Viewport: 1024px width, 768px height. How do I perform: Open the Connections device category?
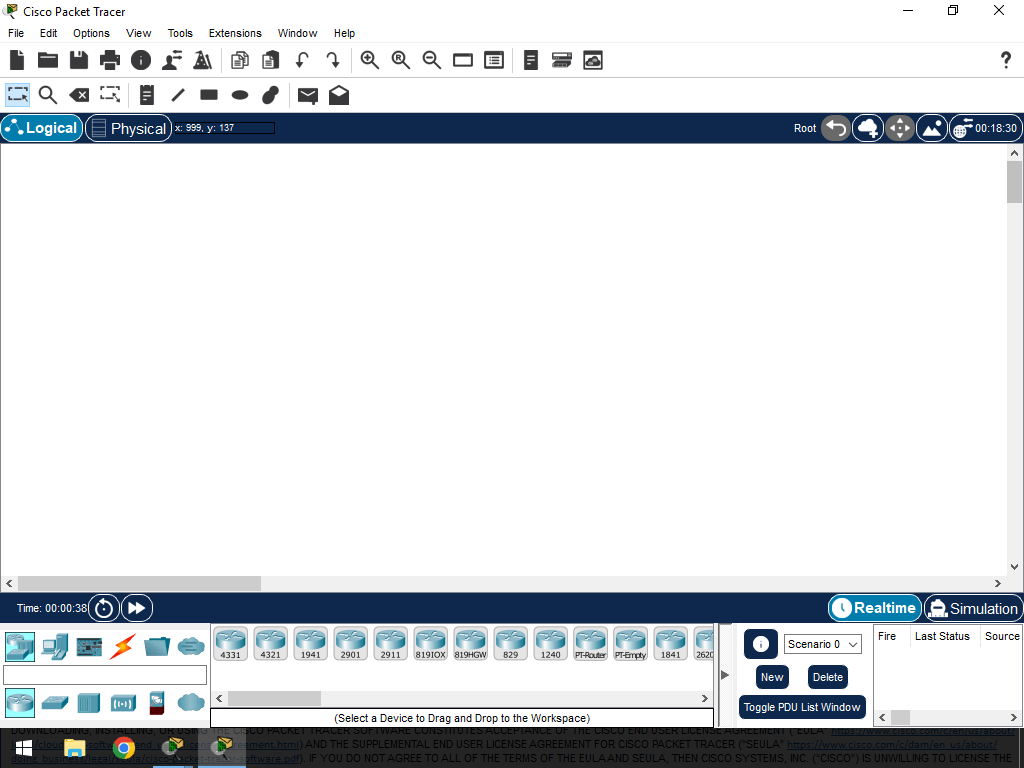[121, 647]
